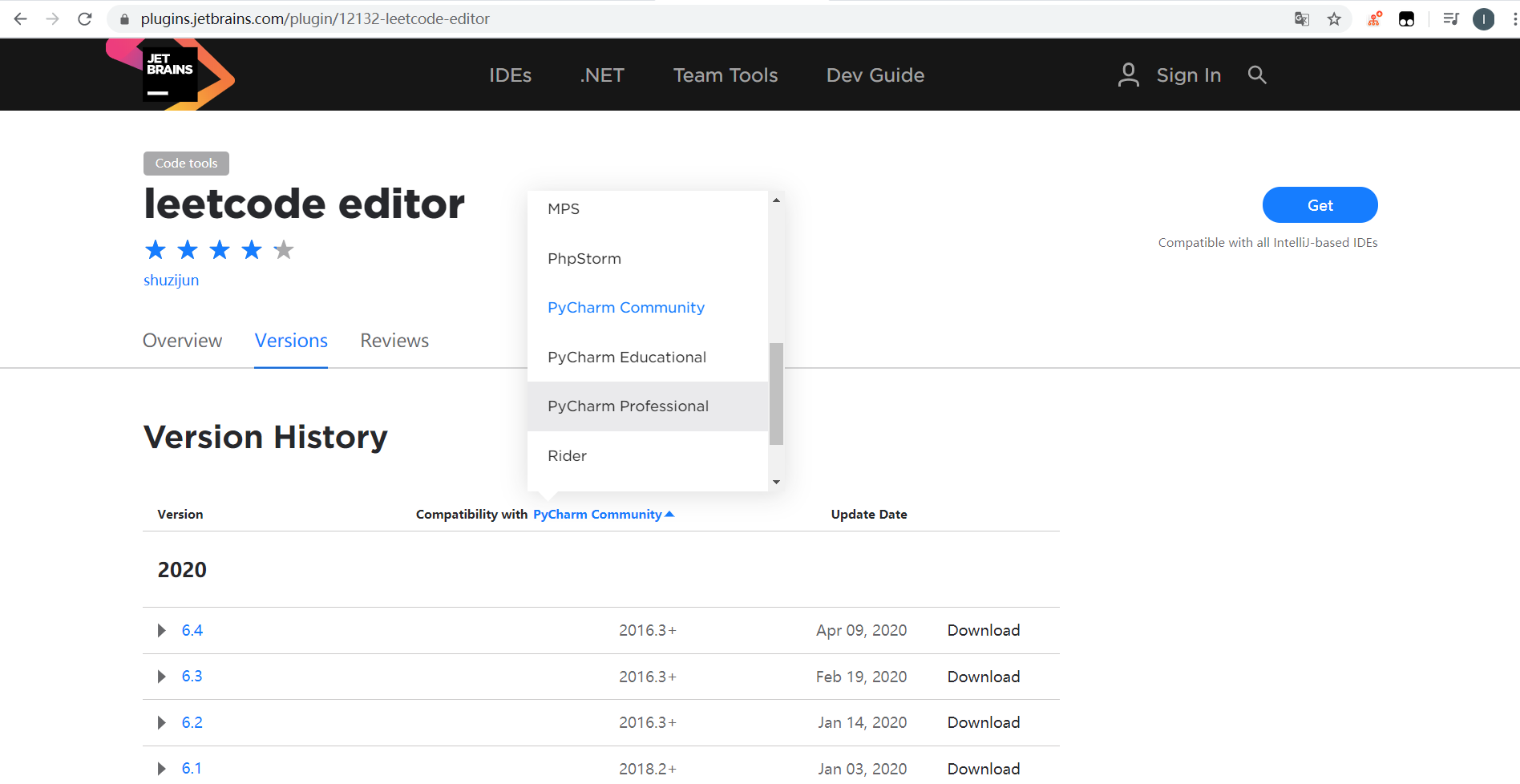Viewport: 1520px width, 784px height.
Task: Click the first rating star
Action: [156, 250]
